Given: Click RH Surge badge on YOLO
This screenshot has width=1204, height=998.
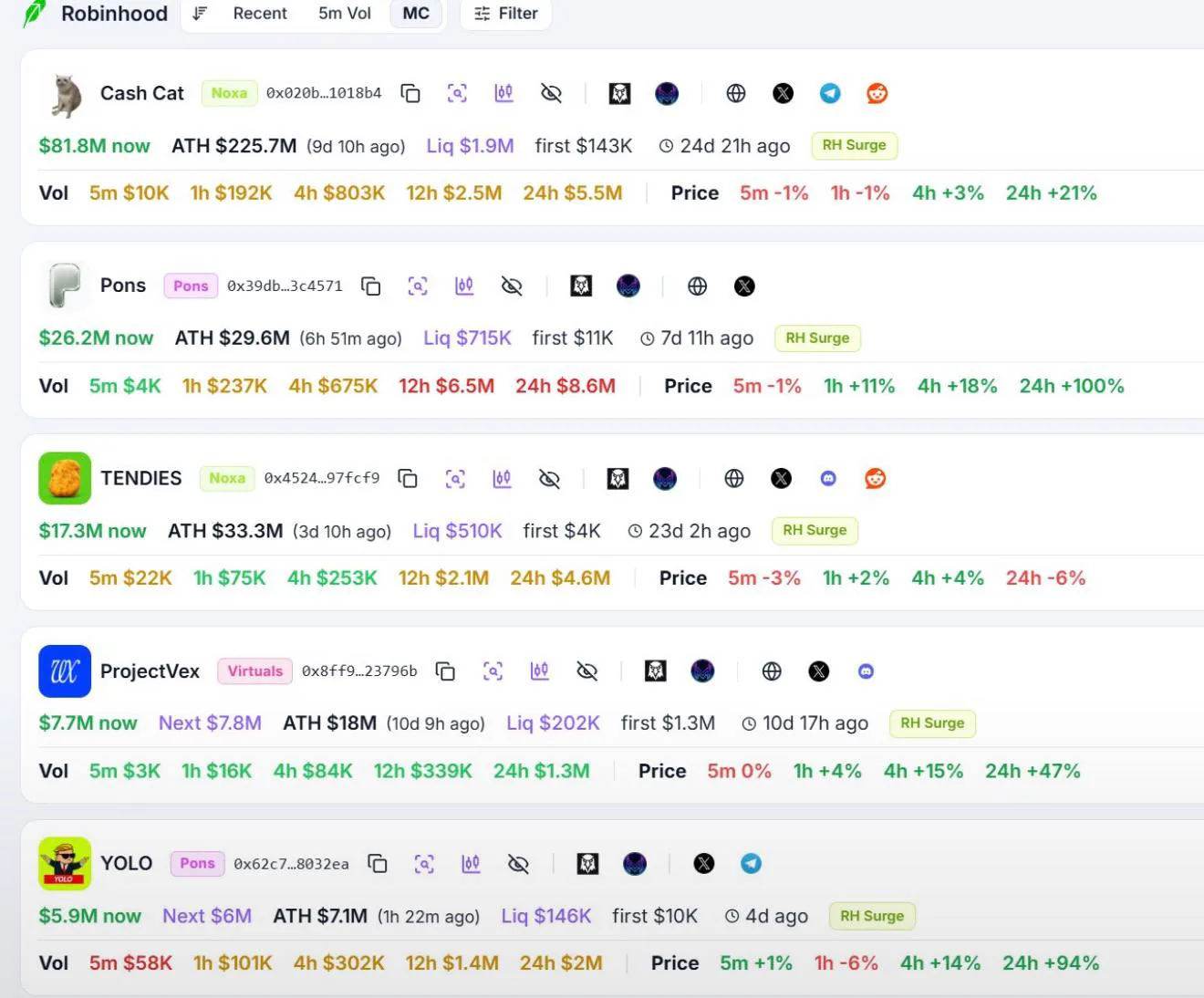Looking at the screenshot, I should (x=872, y=916).
